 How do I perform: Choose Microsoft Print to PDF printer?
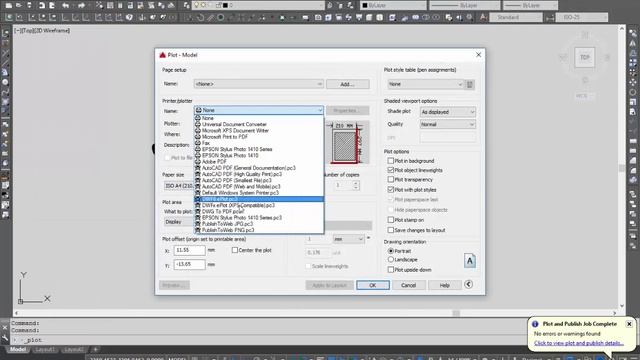pos(224,137)
